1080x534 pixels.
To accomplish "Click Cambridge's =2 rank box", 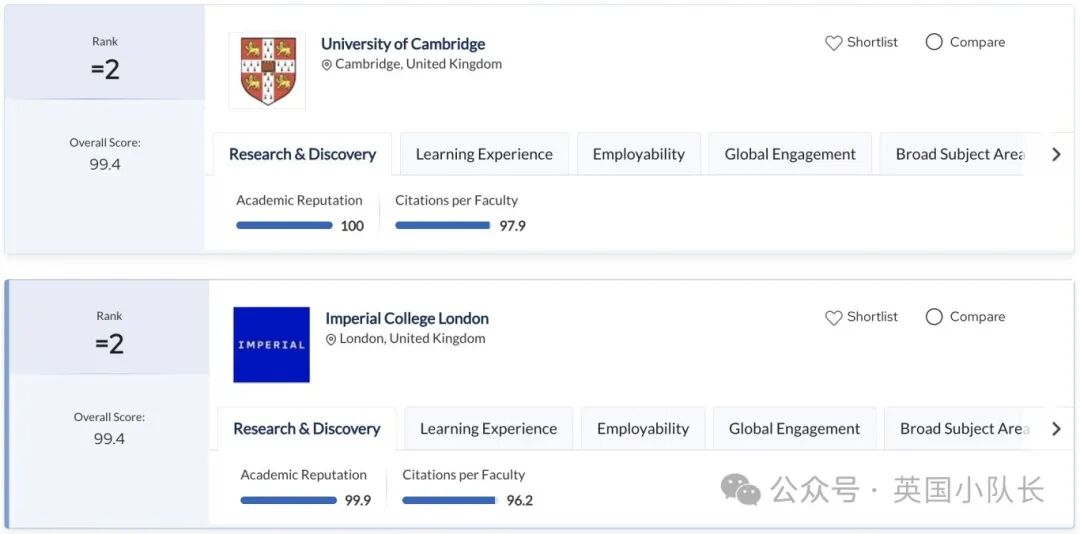I will [x=105, y=58].
